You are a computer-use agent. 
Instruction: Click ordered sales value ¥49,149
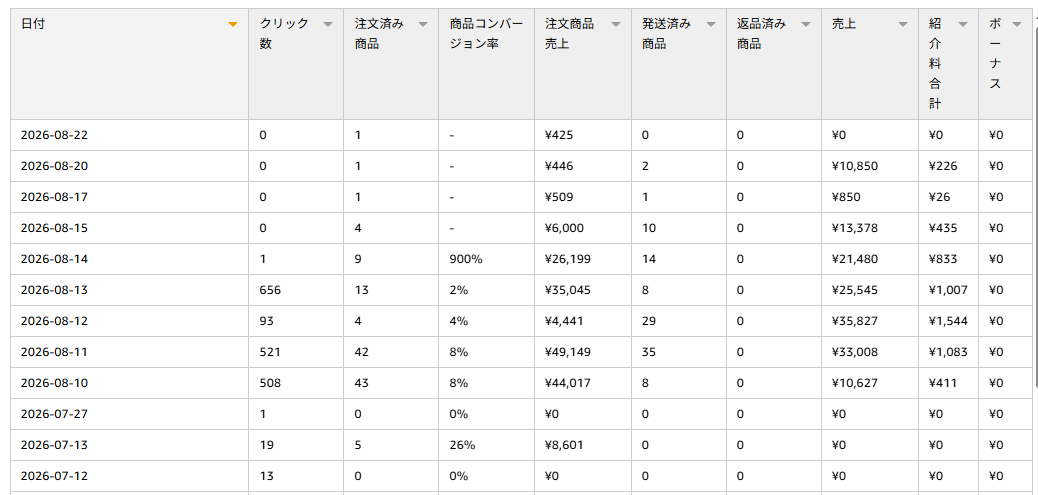568,352
